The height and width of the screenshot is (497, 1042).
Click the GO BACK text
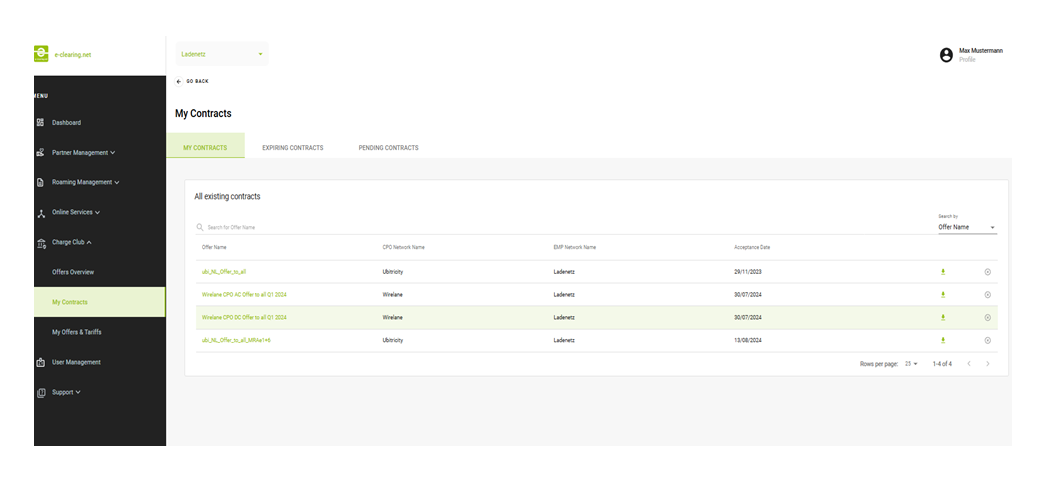(197, 81)
